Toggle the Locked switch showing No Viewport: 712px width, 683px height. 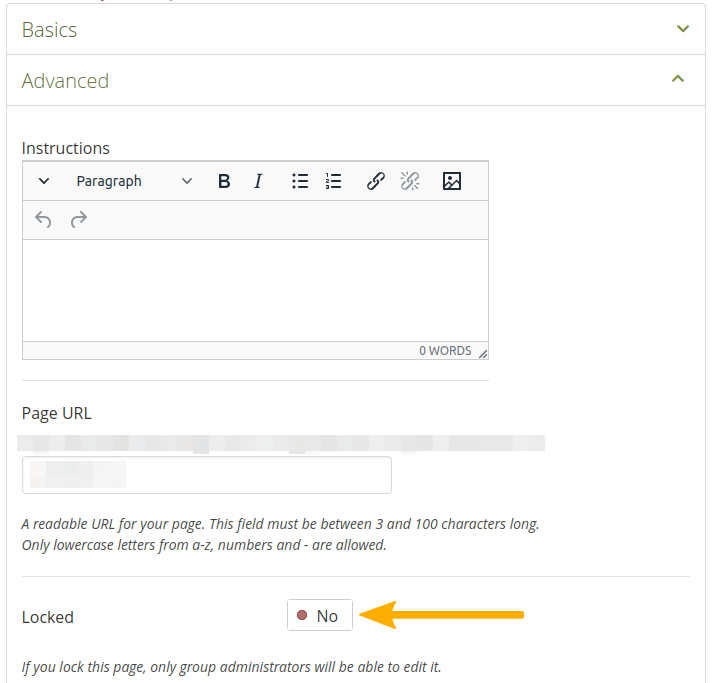coord(319,616)
